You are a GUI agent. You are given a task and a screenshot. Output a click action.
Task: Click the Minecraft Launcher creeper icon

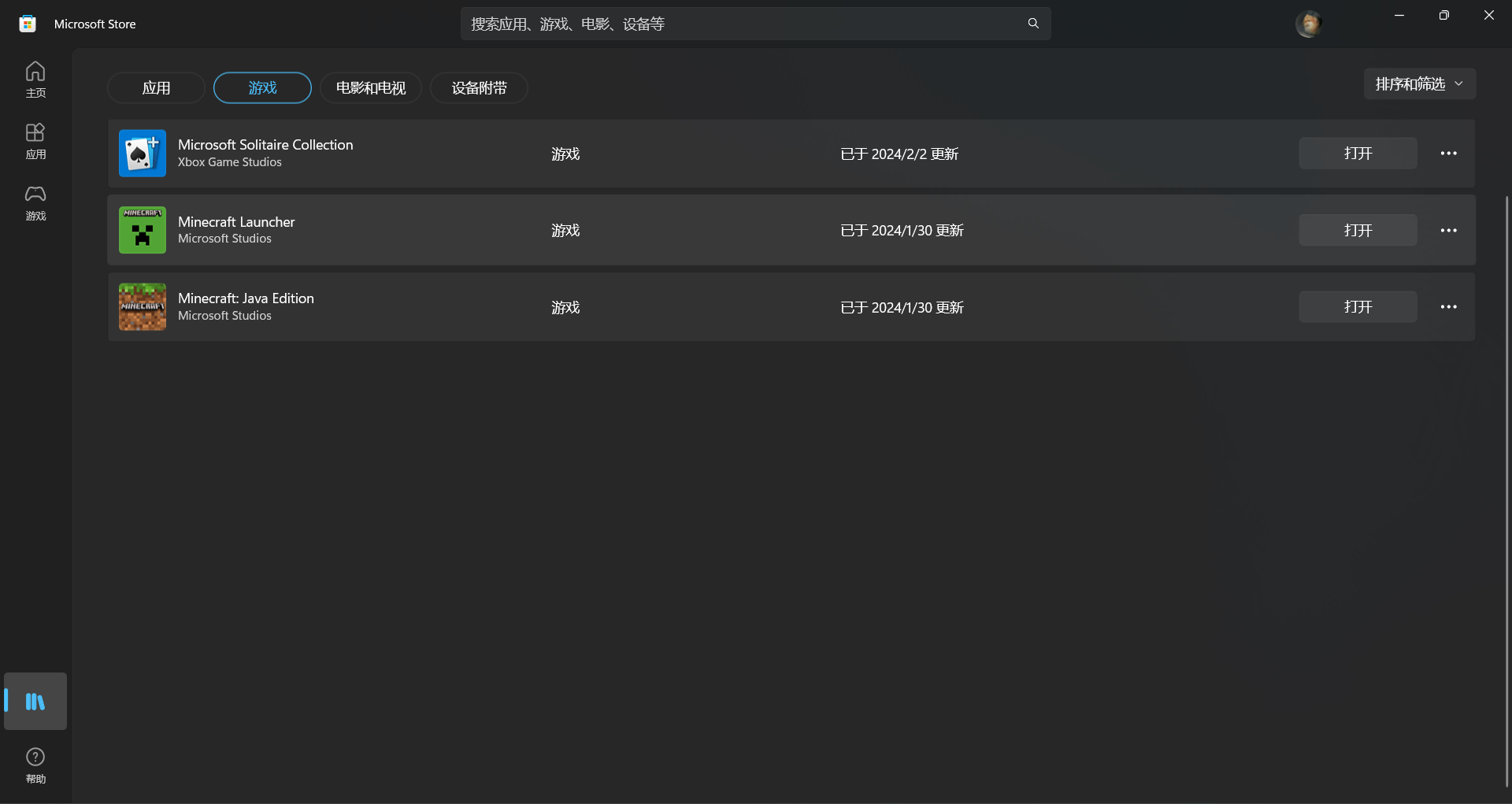pyautogui.click(x=143, y=230)
